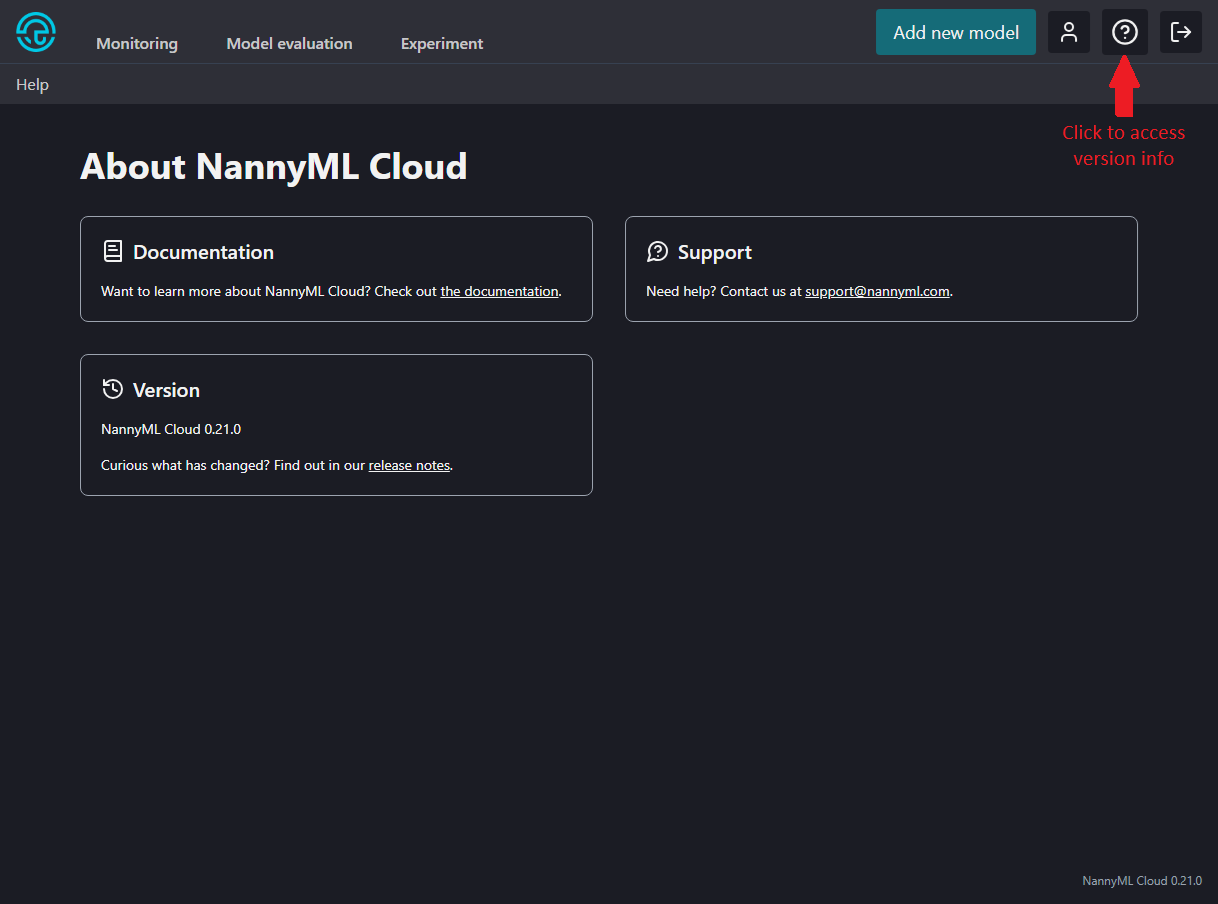Click the NannyML logo in header
This screenshot has width=1218, height=904.
click(36, 33)
